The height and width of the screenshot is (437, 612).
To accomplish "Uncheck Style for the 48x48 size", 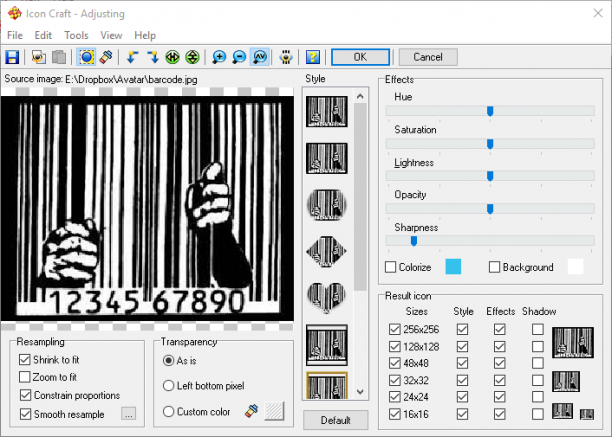I will (x=463, y=363).
